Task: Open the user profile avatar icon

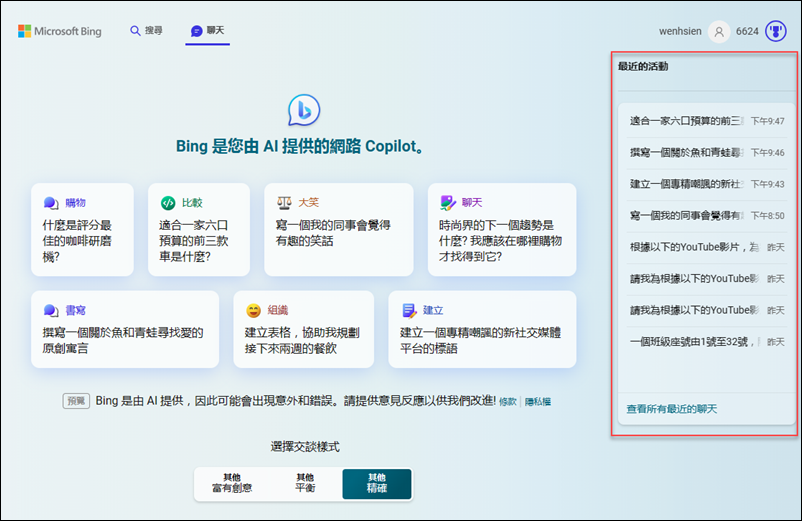Action: [x=719, y=32]
